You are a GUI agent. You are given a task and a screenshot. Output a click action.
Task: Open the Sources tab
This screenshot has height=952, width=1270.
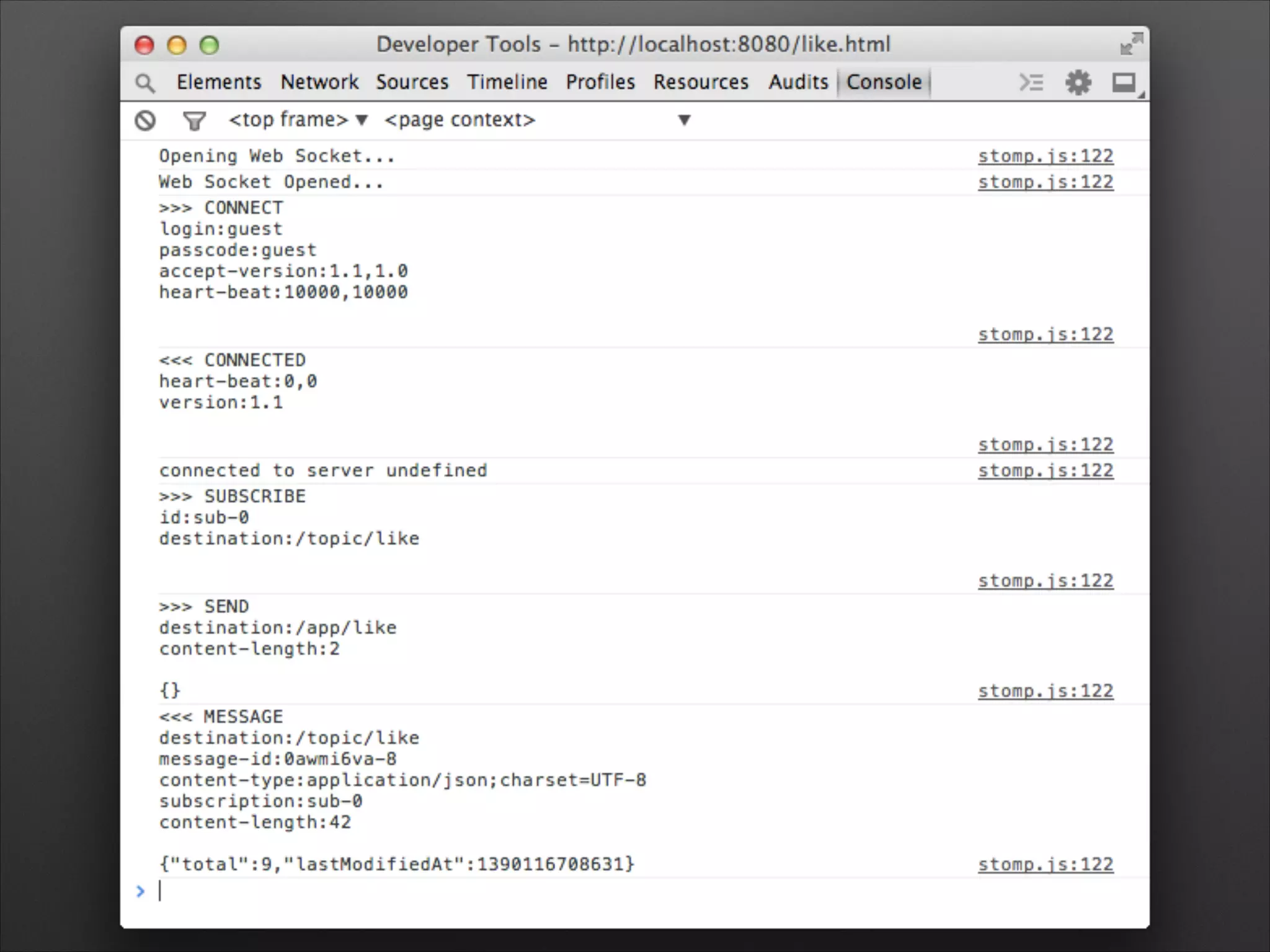[x=412, y=82]
